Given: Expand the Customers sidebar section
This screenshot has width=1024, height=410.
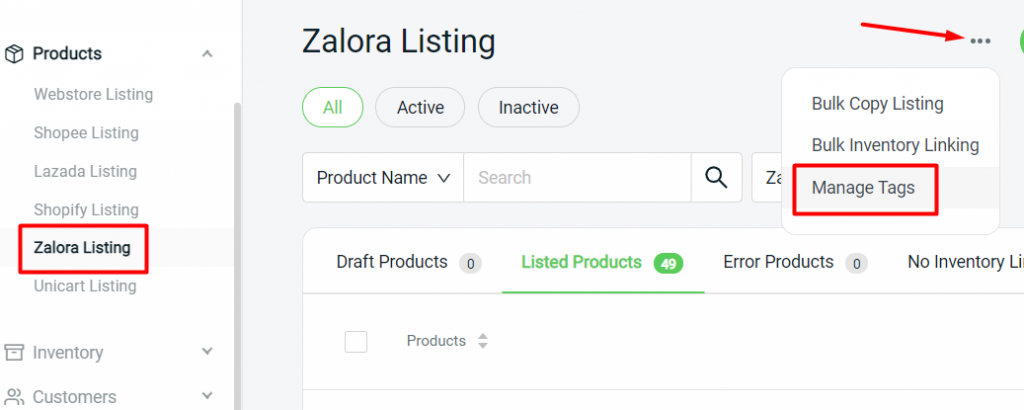Looking at the screenshot, I should [x=208, y=396].
